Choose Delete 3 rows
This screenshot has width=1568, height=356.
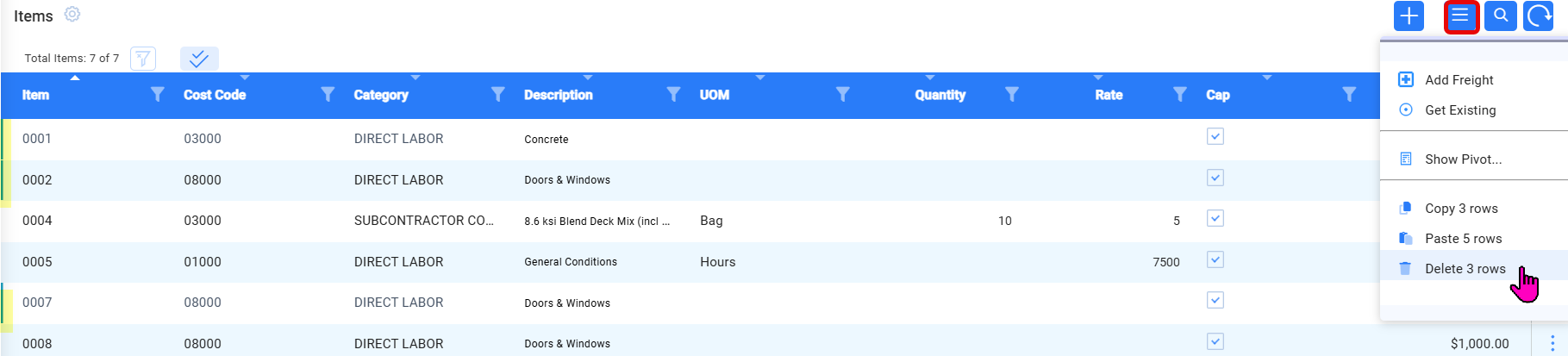[x=1465, y=268]
